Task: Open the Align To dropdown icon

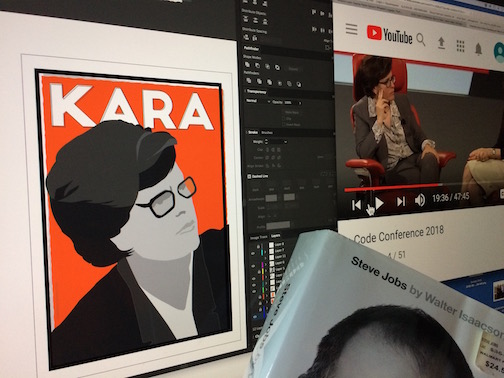Action: pos(327,48)
